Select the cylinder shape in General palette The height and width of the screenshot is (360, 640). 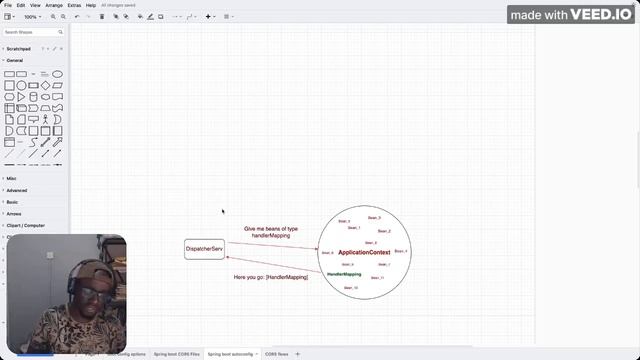pos(33,97)
